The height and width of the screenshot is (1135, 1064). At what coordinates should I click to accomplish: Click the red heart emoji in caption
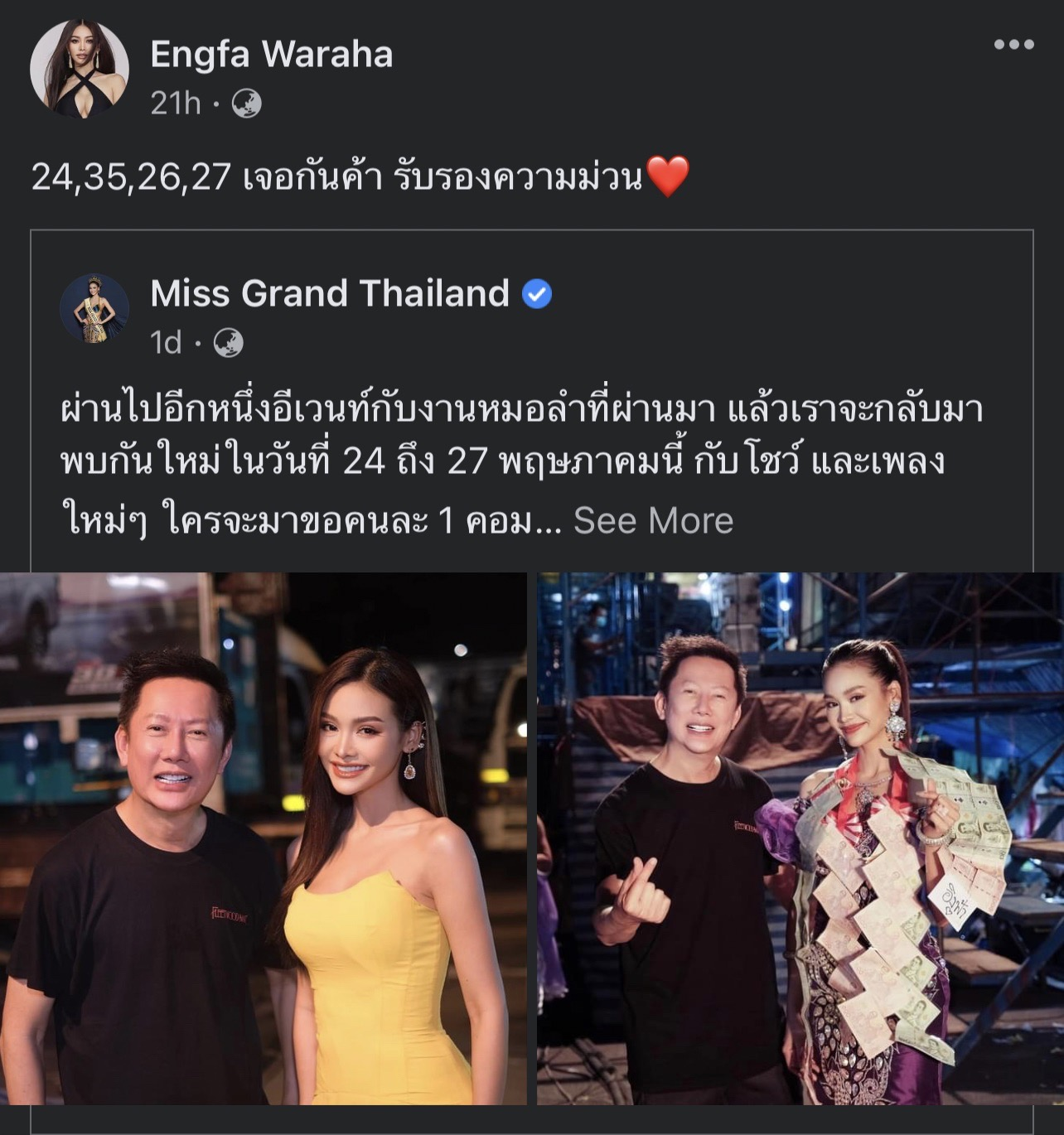(667, 177)
